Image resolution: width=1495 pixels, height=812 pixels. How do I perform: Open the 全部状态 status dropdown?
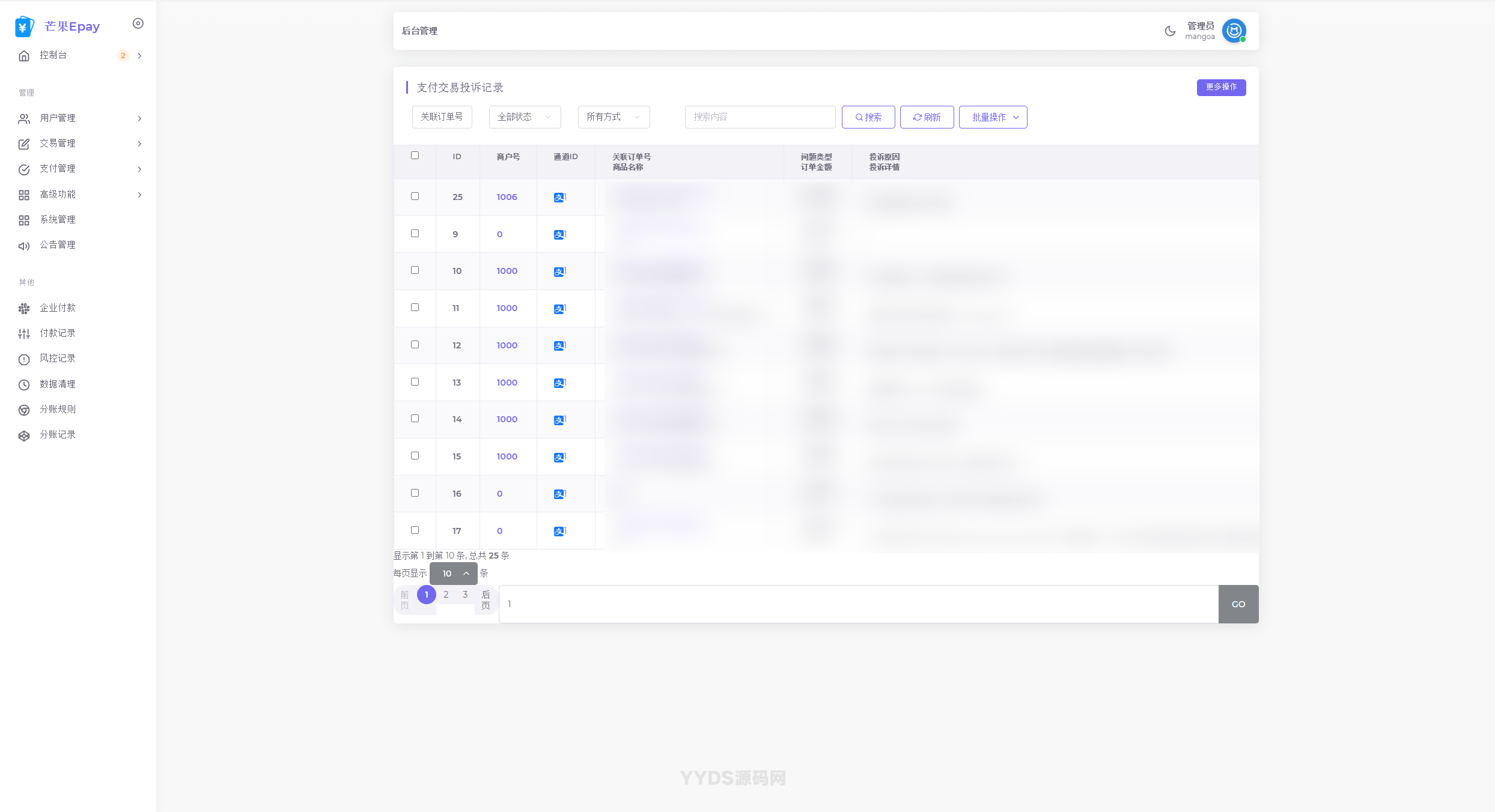[x=525, y=117]
